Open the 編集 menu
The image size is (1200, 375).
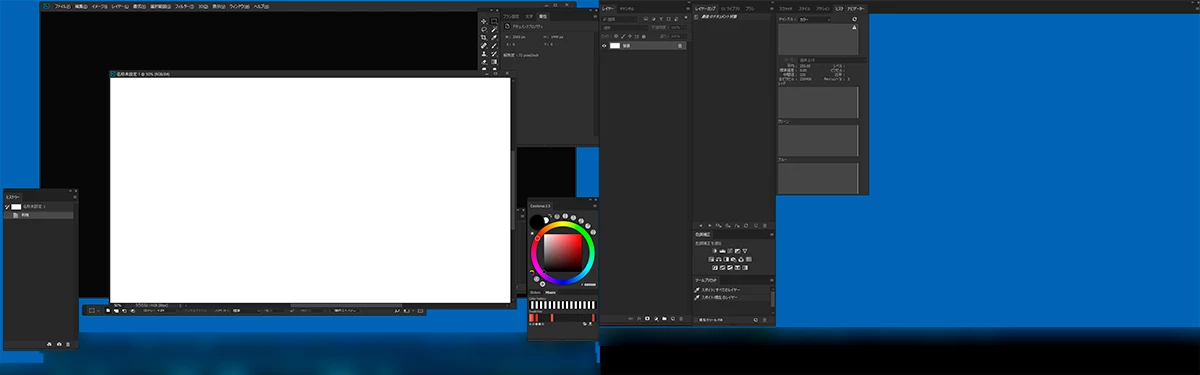point(81,6)
